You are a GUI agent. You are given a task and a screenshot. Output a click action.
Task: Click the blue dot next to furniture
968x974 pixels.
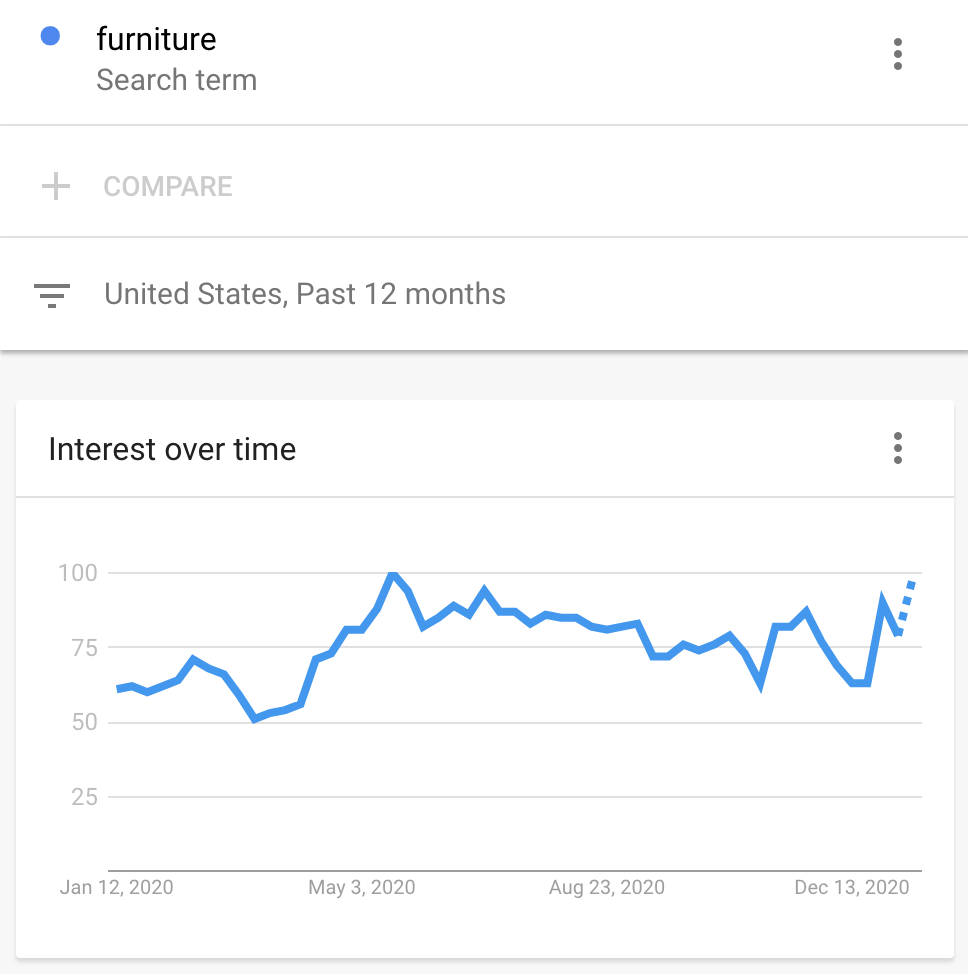[x=49, y=37]
